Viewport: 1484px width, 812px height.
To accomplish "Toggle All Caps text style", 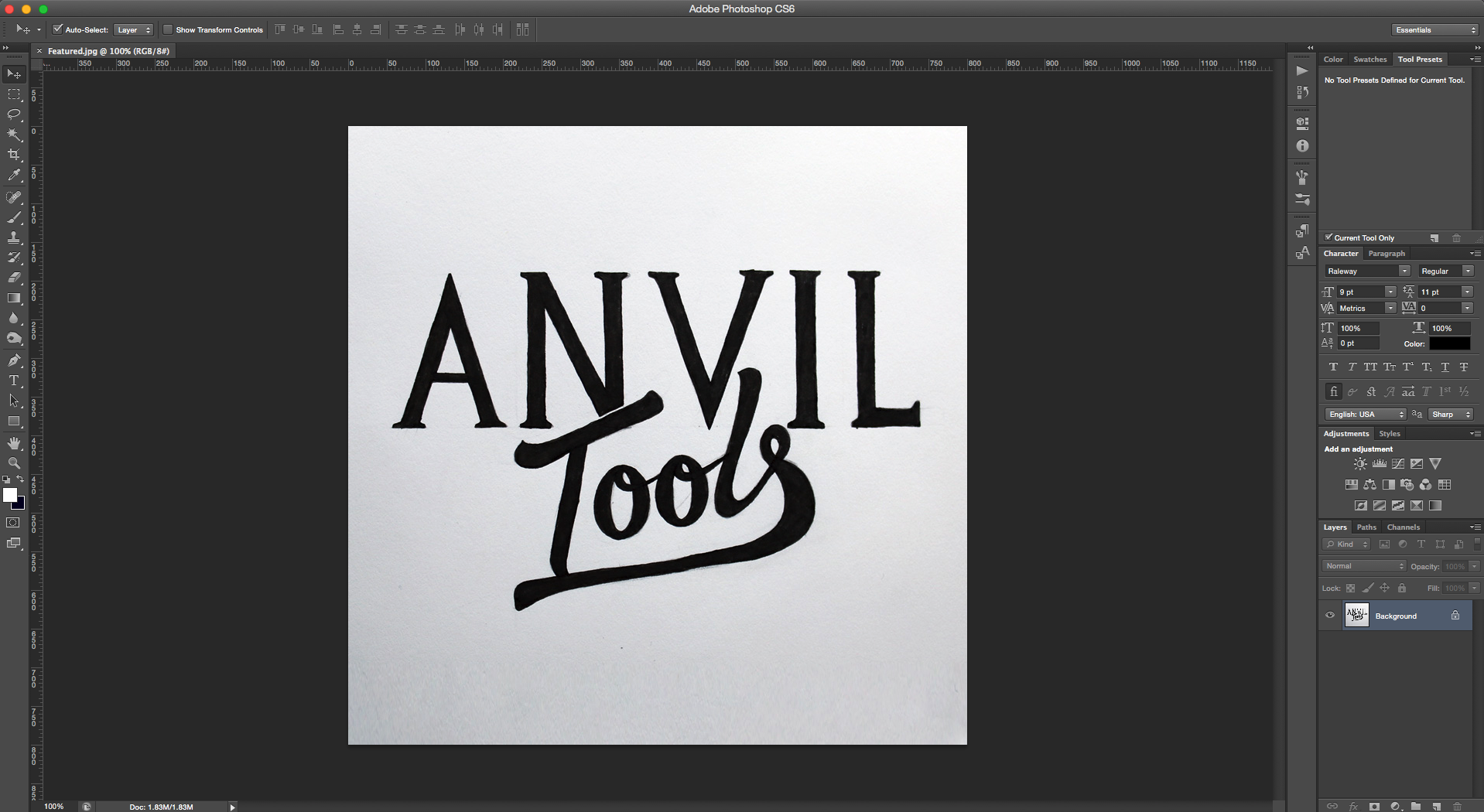I will point(1370,367).
